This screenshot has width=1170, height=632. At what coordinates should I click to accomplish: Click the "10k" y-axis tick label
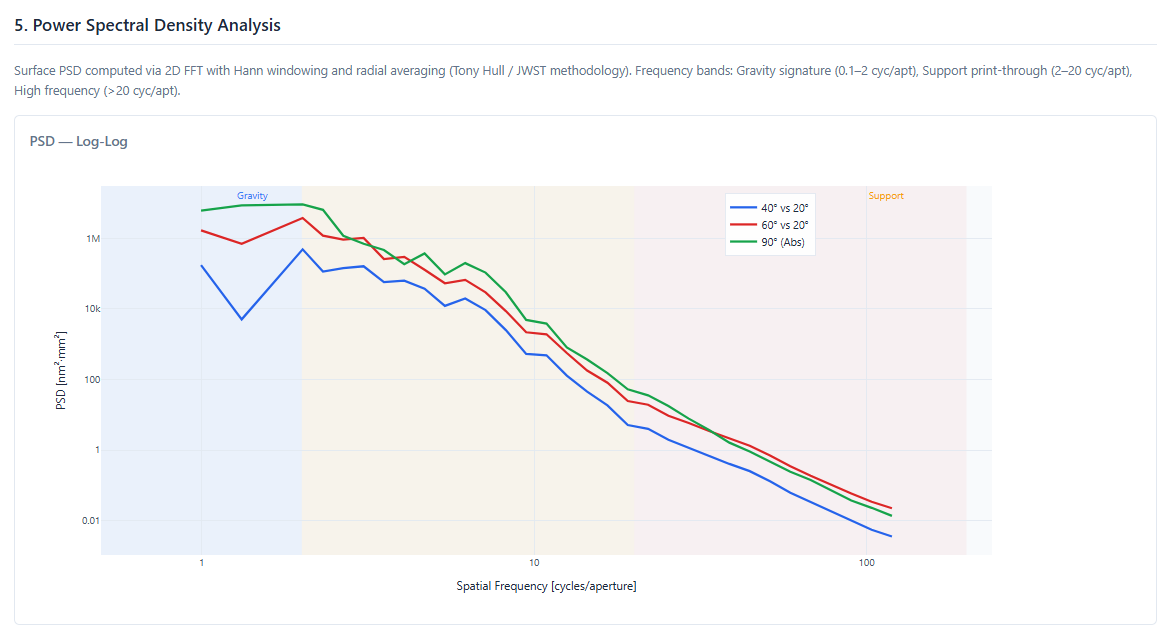click(x=92, y=309)
